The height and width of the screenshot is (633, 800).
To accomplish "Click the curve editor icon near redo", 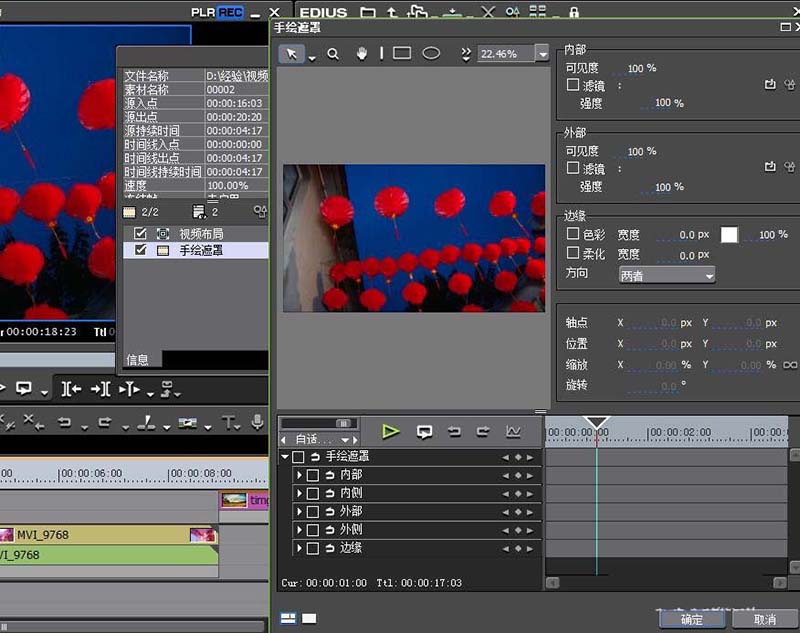I will (x=512, y=431).
